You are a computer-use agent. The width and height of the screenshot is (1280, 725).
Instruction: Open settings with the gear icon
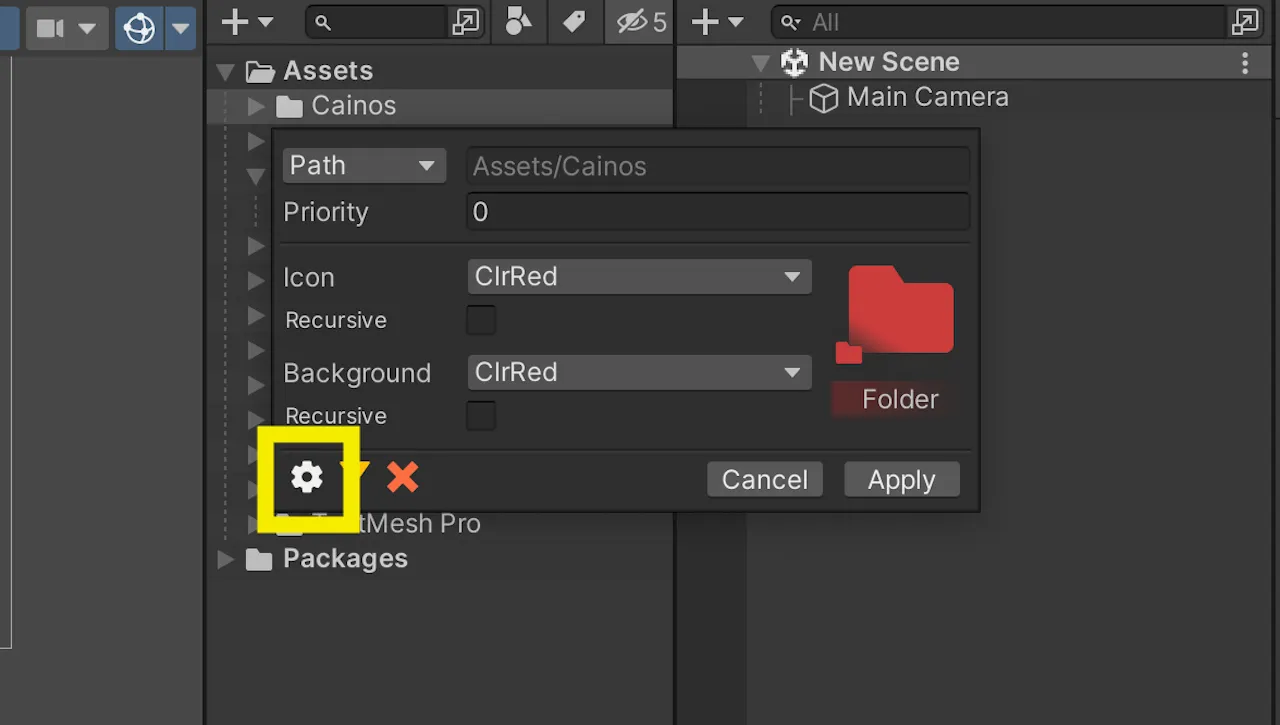click(307, 478)
